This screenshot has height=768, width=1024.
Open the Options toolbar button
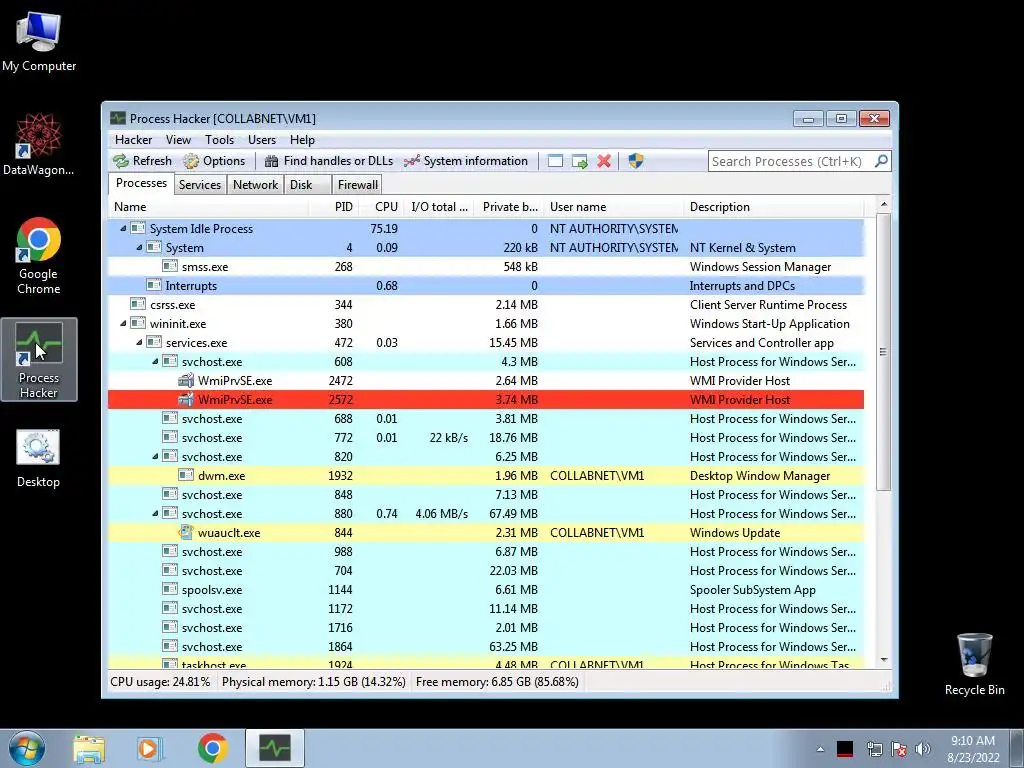(214, 161)
